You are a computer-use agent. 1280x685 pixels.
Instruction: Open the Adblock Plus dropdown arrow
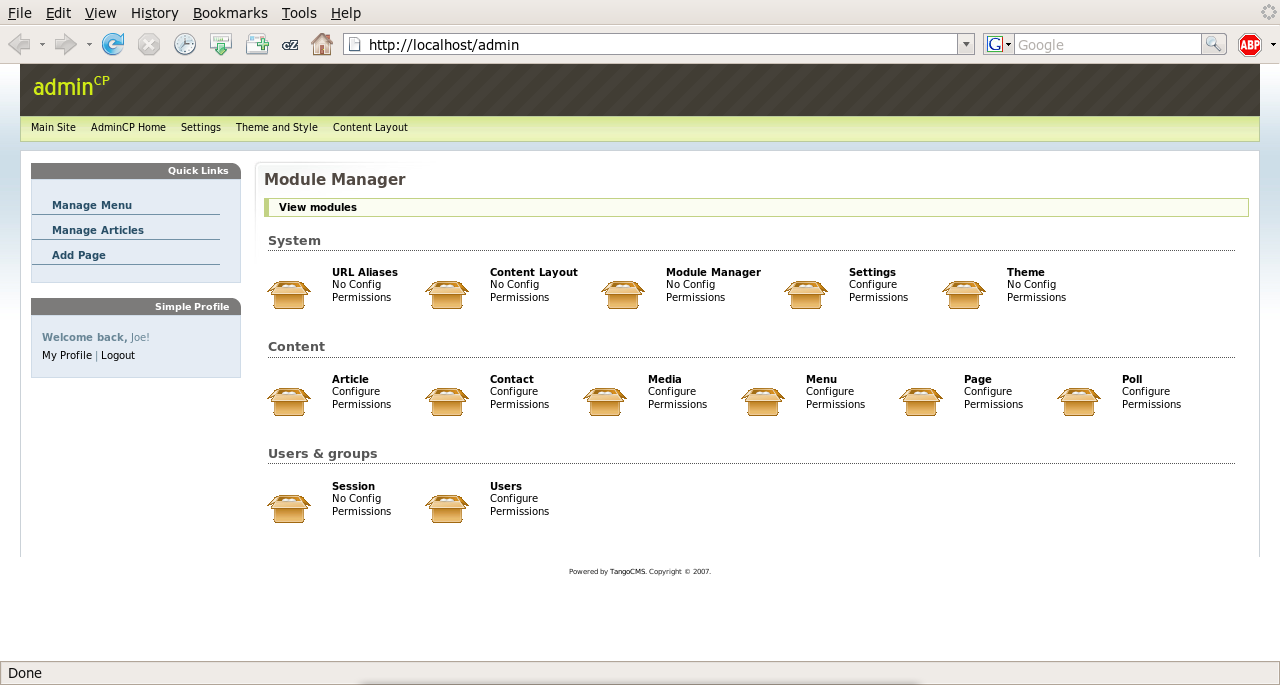click(1273, 44)
